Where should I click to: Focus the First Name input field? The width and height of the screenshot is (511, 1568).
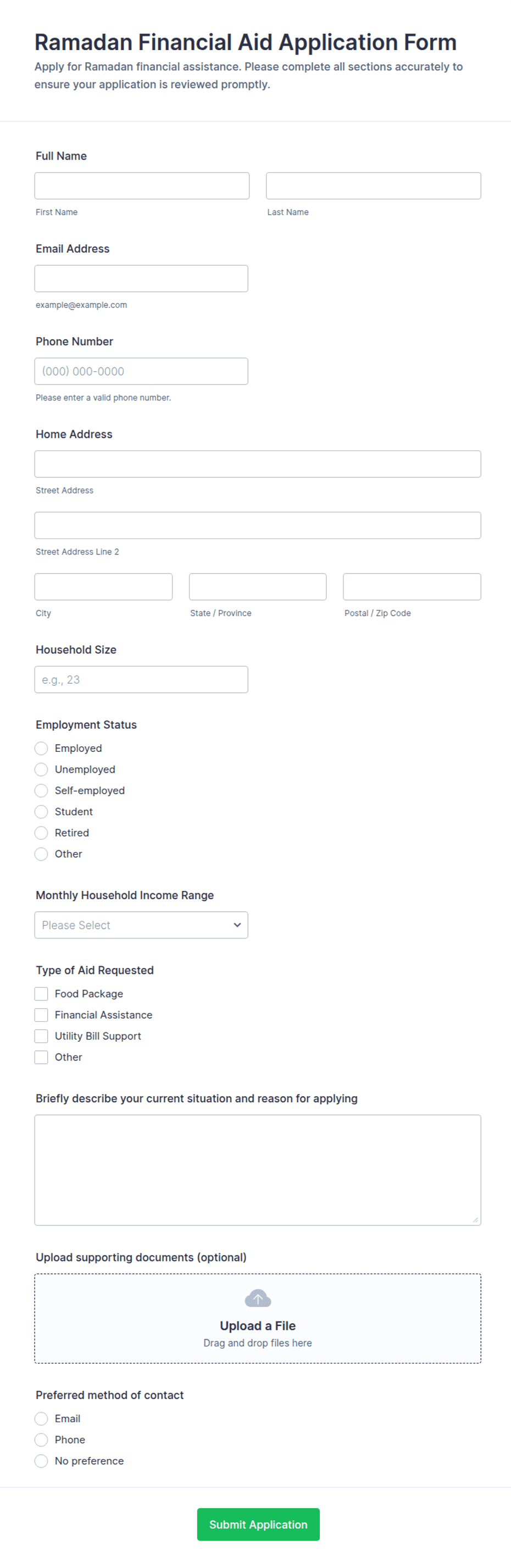coord(142,186)
